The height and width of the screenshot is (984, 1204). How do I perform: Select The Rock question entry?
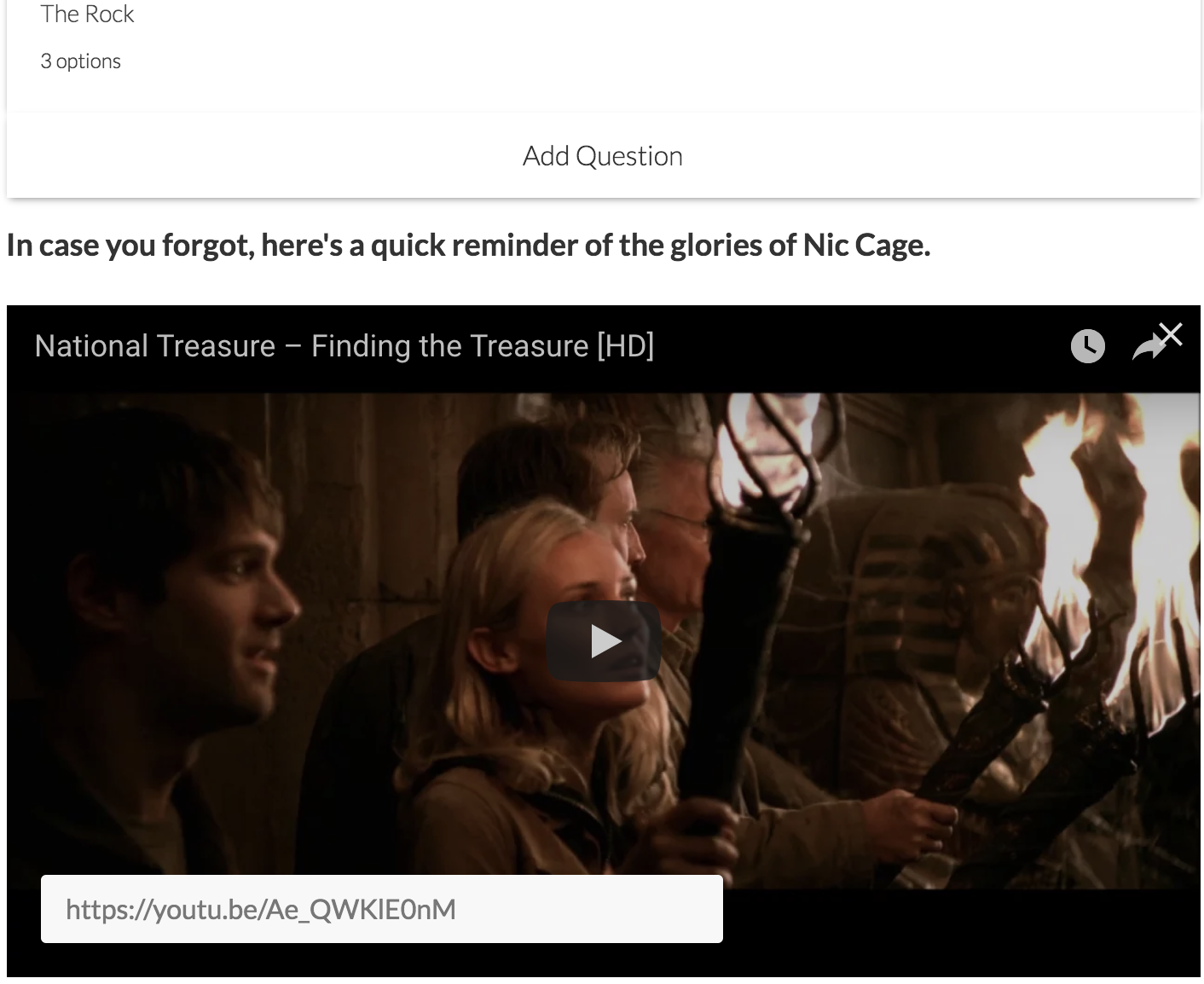pos(87,14)
